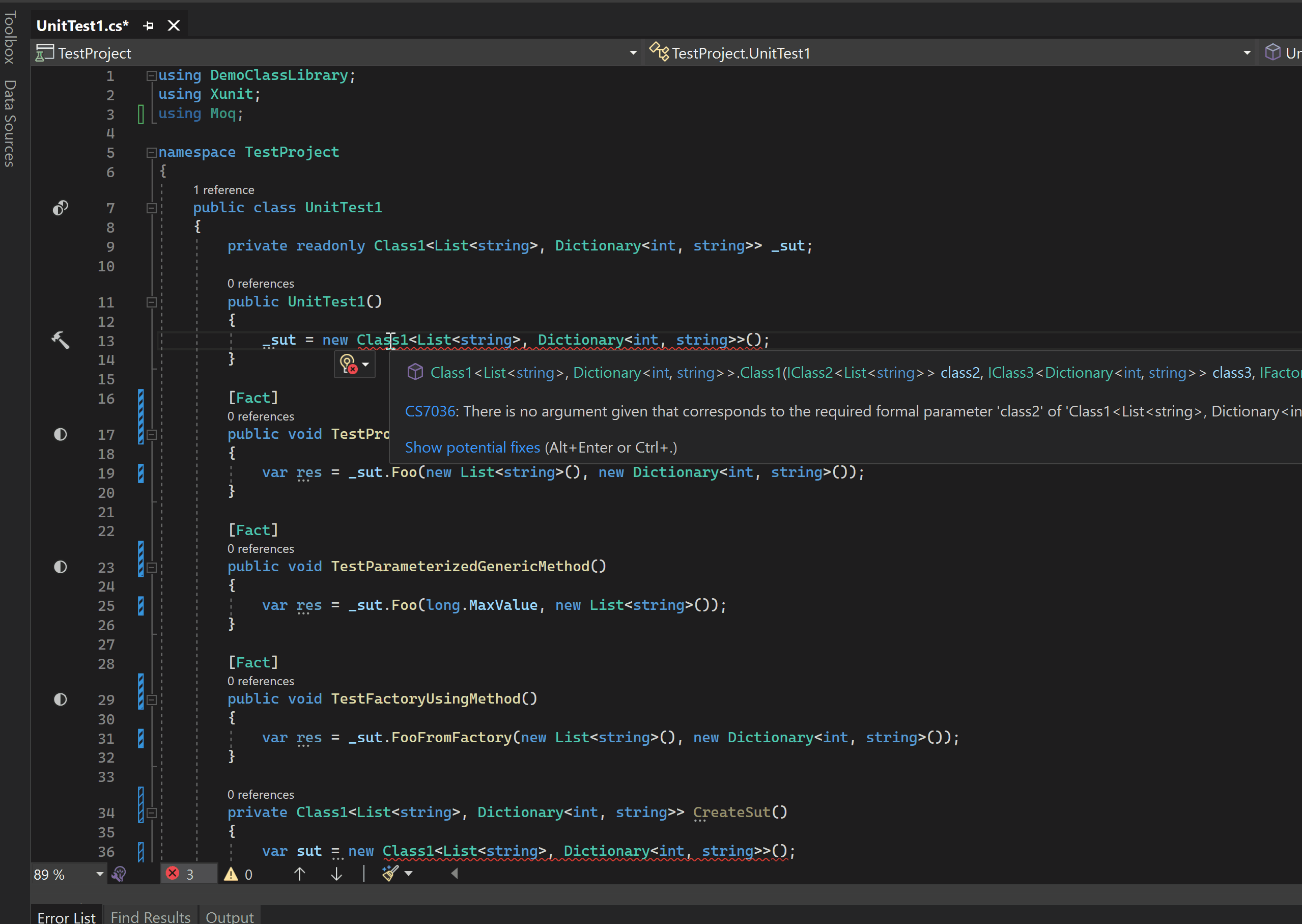
Task: Collapse the TestFactoryUsingMethod method outline
Action: point(151,700)
